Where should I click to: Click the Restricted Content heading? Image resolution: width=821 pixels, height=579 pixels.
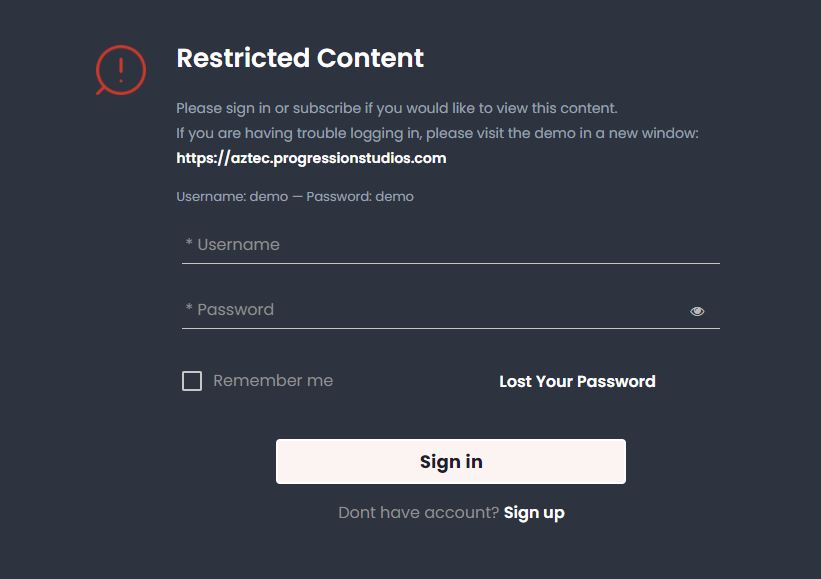(x=300, y=58)
